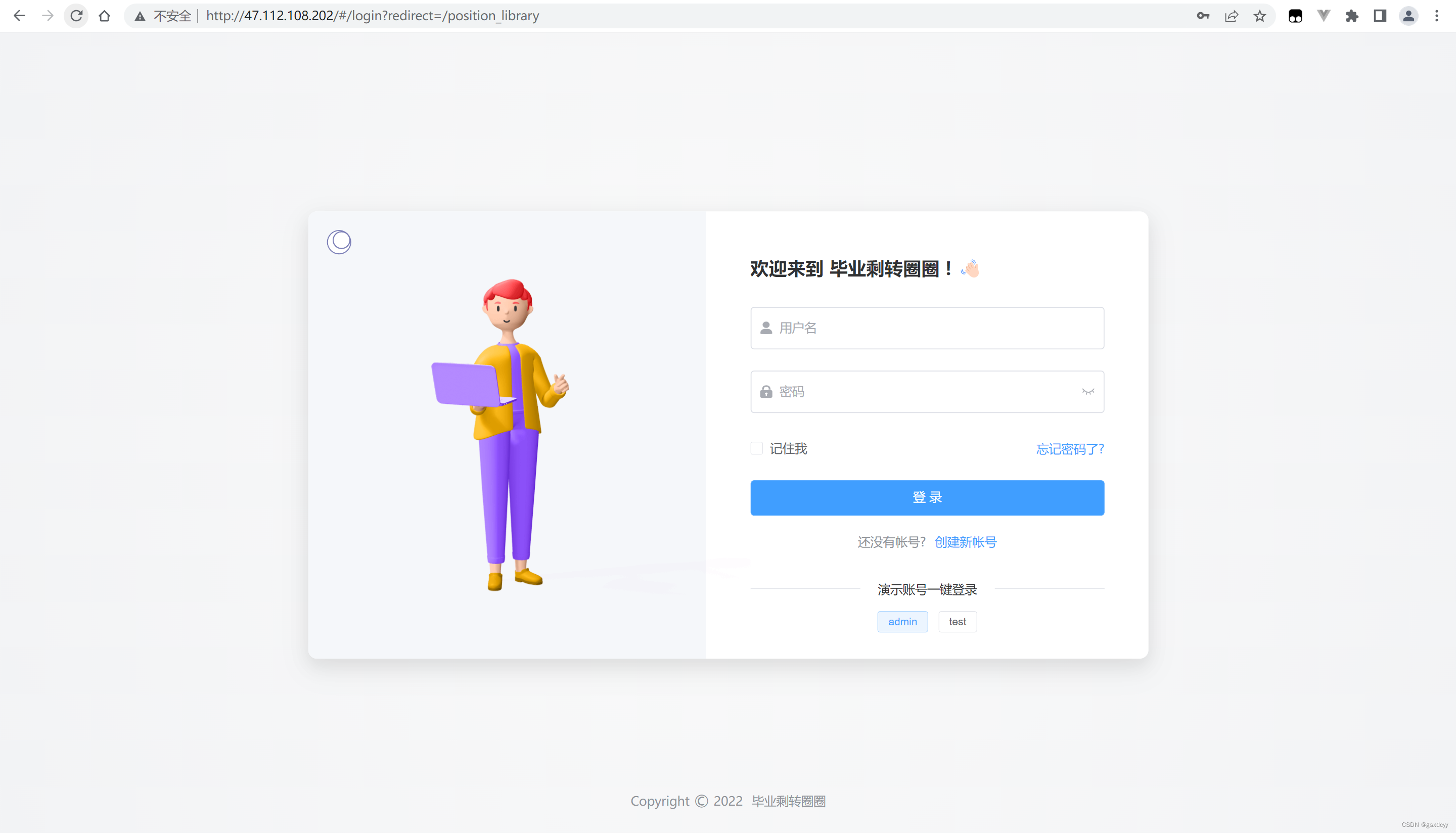The height and width of the screenshot is (833, 1456).
Task: View the not-secure site warning icon
Action: pos(140,16)
